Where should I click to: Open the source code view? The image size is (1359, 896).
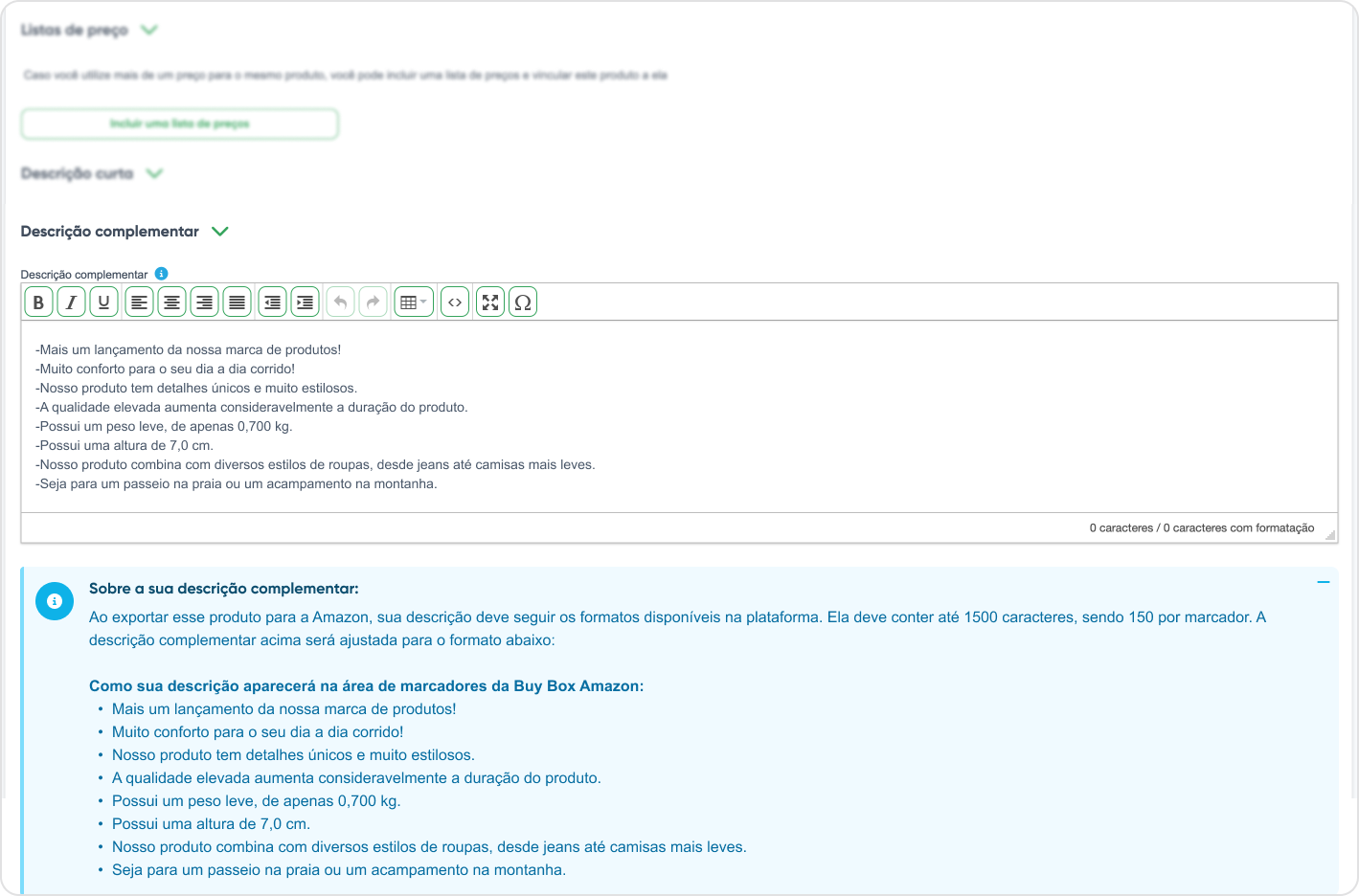[x=455, y=302]
